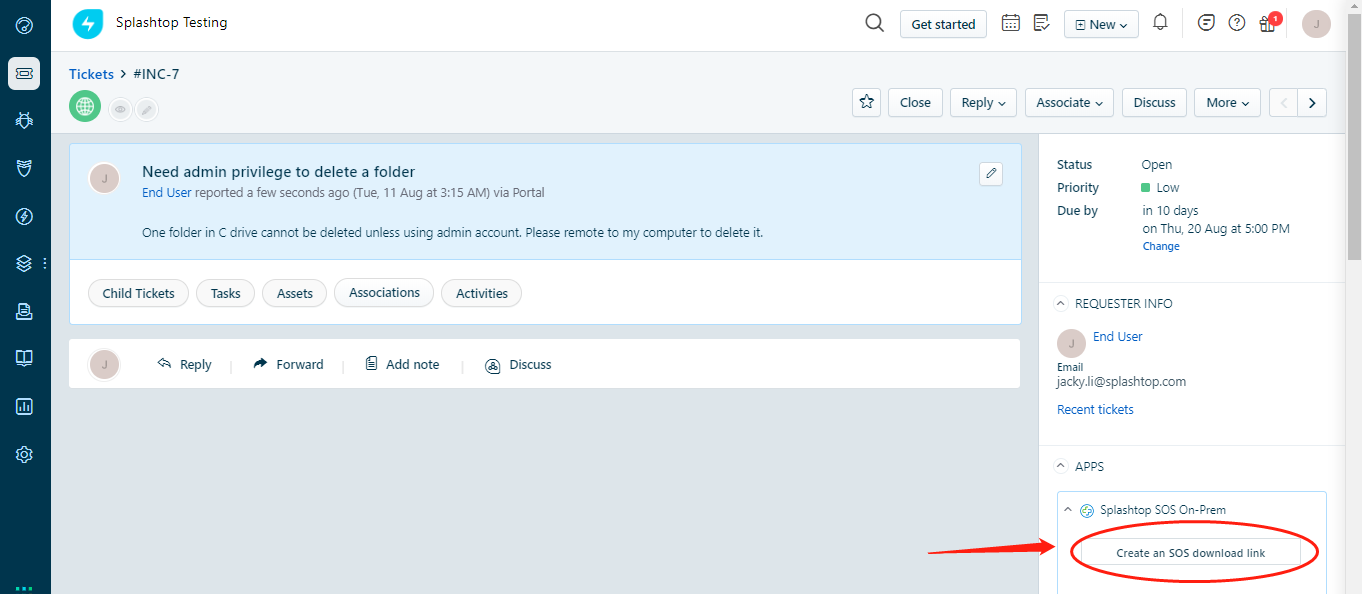Click Reply below the ticket description
Screen dimensions: 1362x594
(185, 364)
